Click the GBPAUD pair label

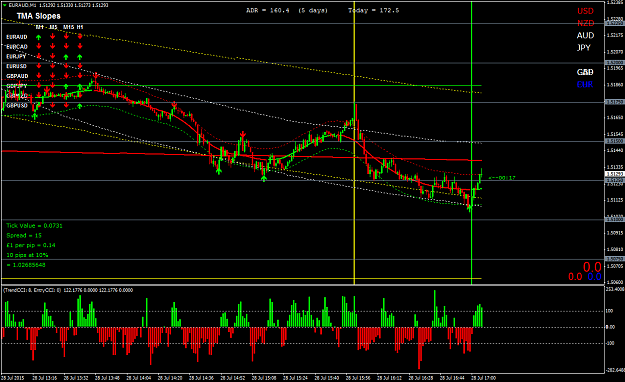[17, 76]
